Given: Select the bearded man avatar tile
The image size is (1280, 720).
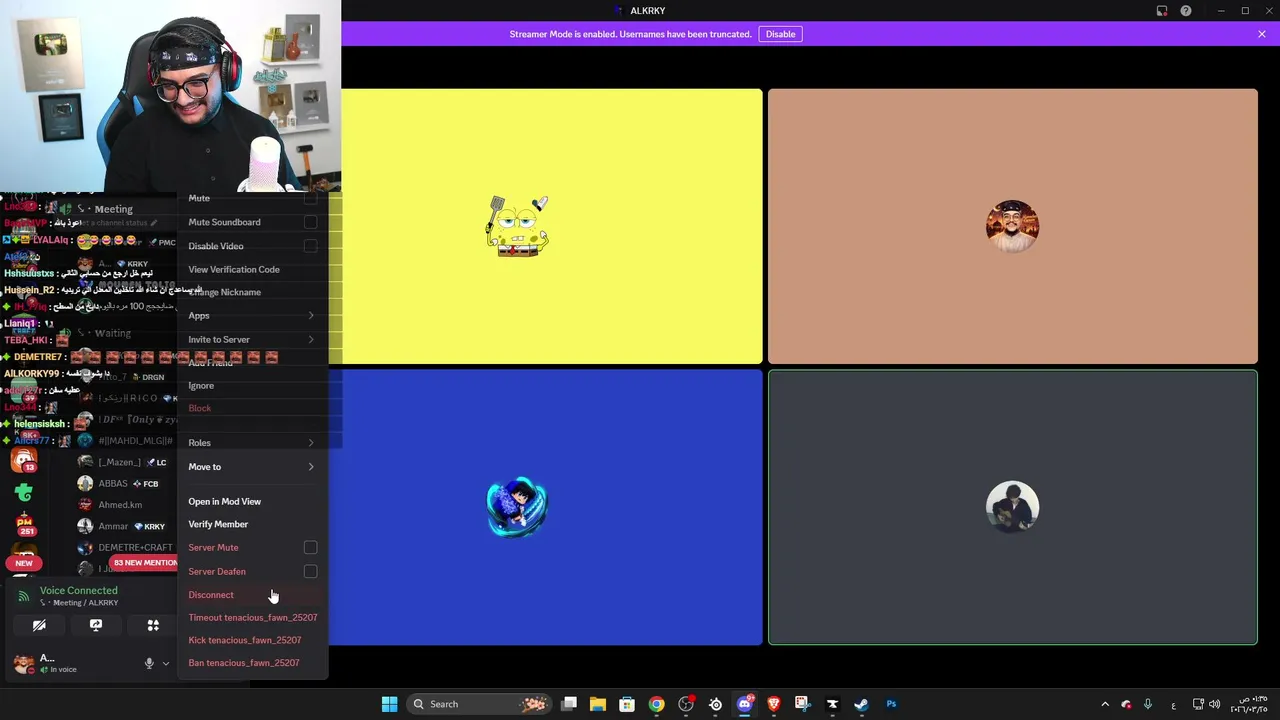Looking at the screenshot, I should pos(1013,226).
